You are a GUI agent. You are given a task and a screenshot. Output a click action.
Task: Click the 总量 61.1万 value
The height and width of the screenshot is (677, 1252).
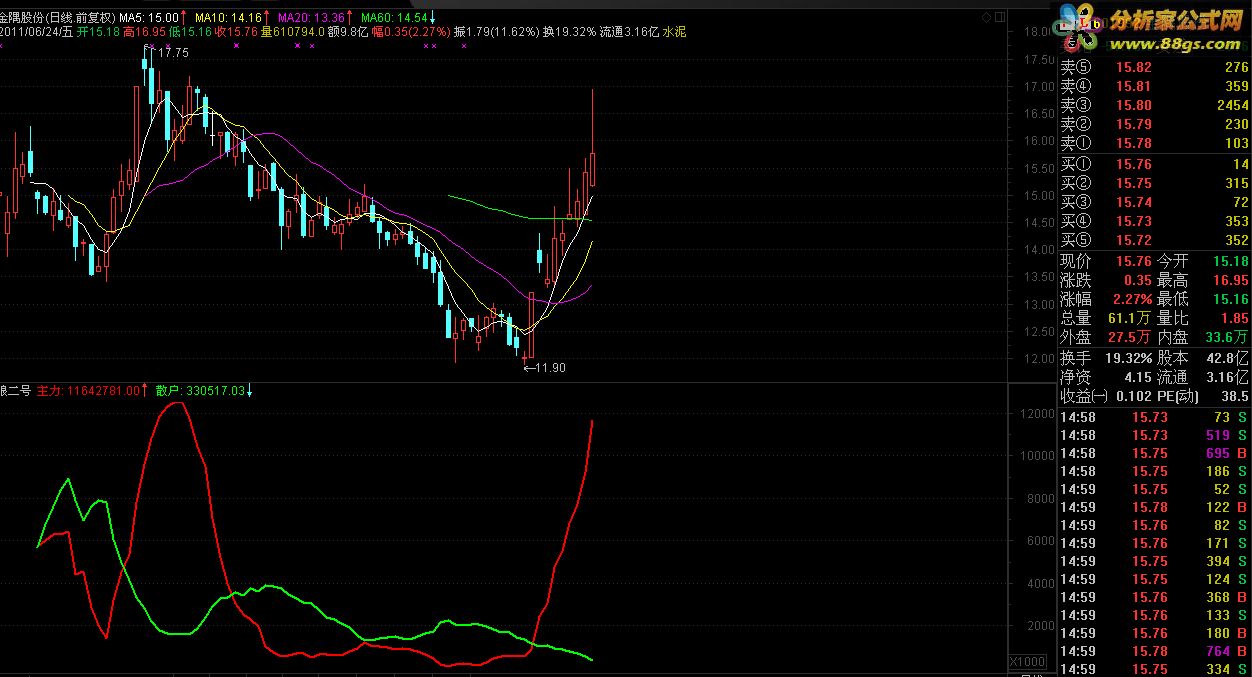pyautogui.click(x=1130, y=318)
